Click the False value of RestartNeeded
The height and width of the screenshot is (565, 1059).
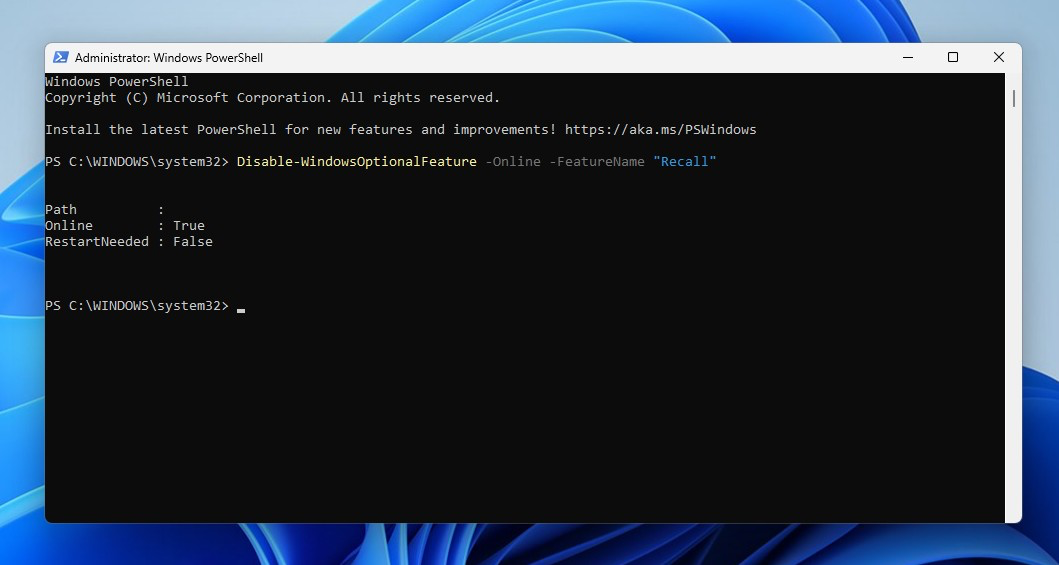tap(192, 242)
